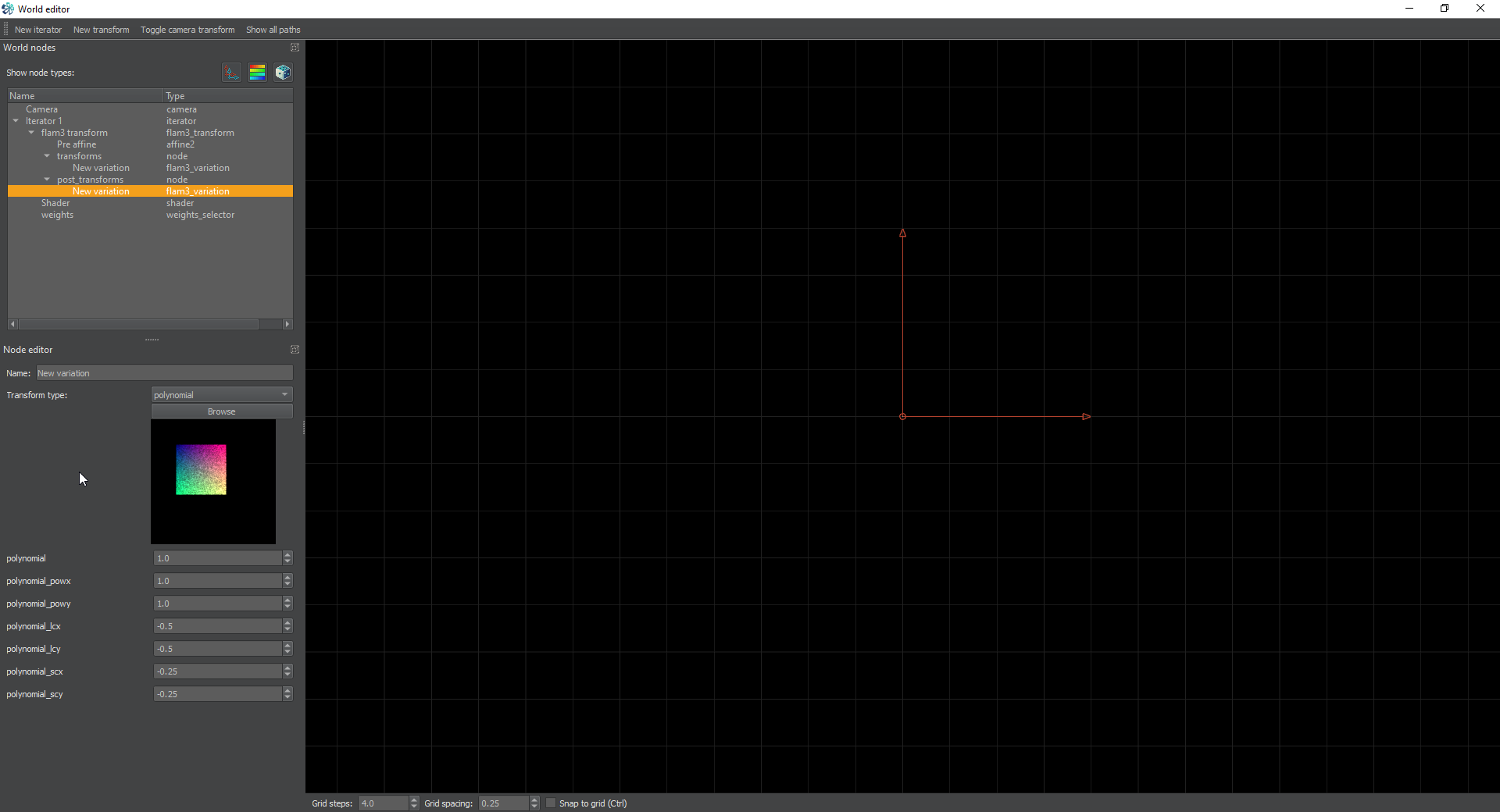Select the weights node in the tree
This screenshot has width=1500, height=812.
pyautogui.click(x=150, y=215)
